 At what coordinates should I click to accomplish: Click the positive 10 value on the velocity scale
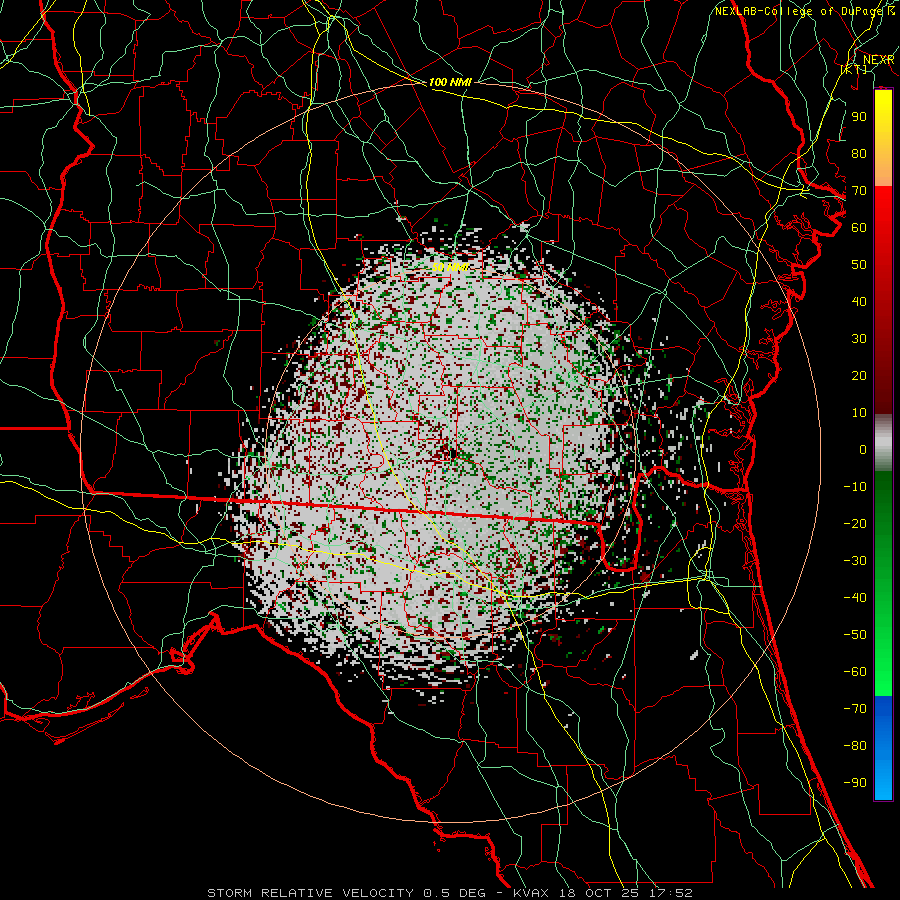click(x=859, y=413)
